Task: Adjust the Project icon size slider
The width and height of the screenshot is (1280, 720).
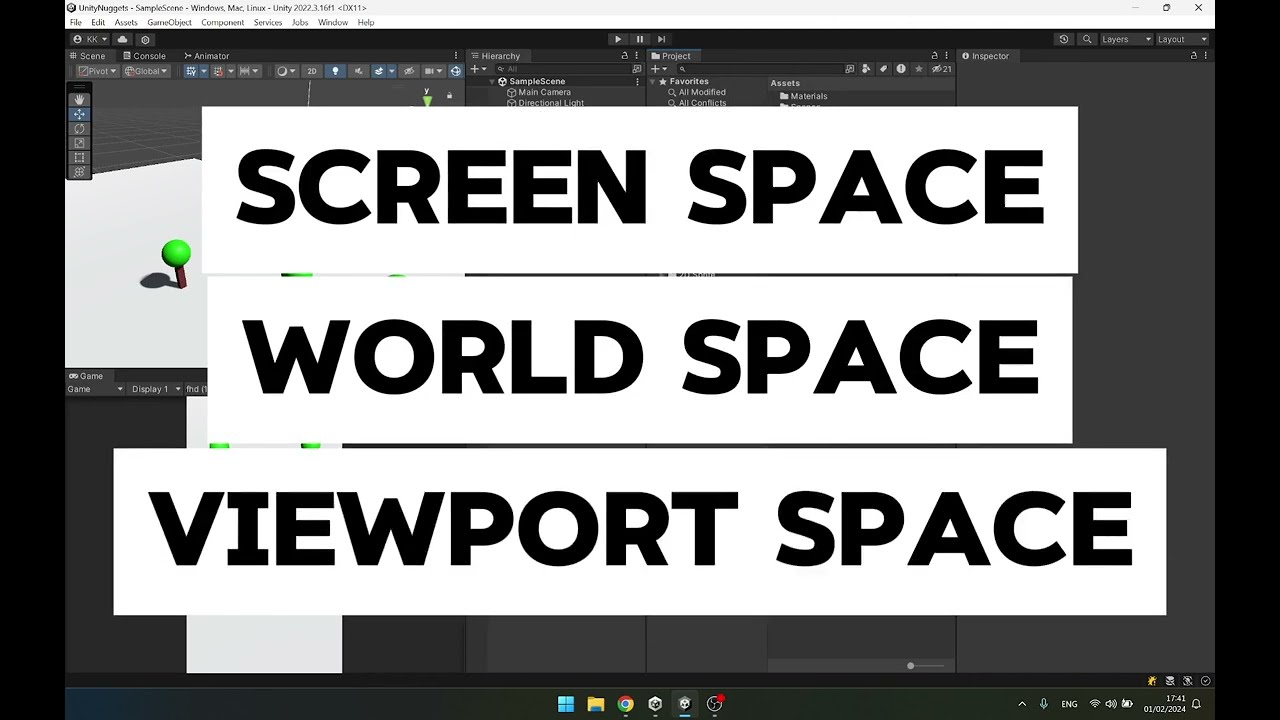Action: [924, 665]
